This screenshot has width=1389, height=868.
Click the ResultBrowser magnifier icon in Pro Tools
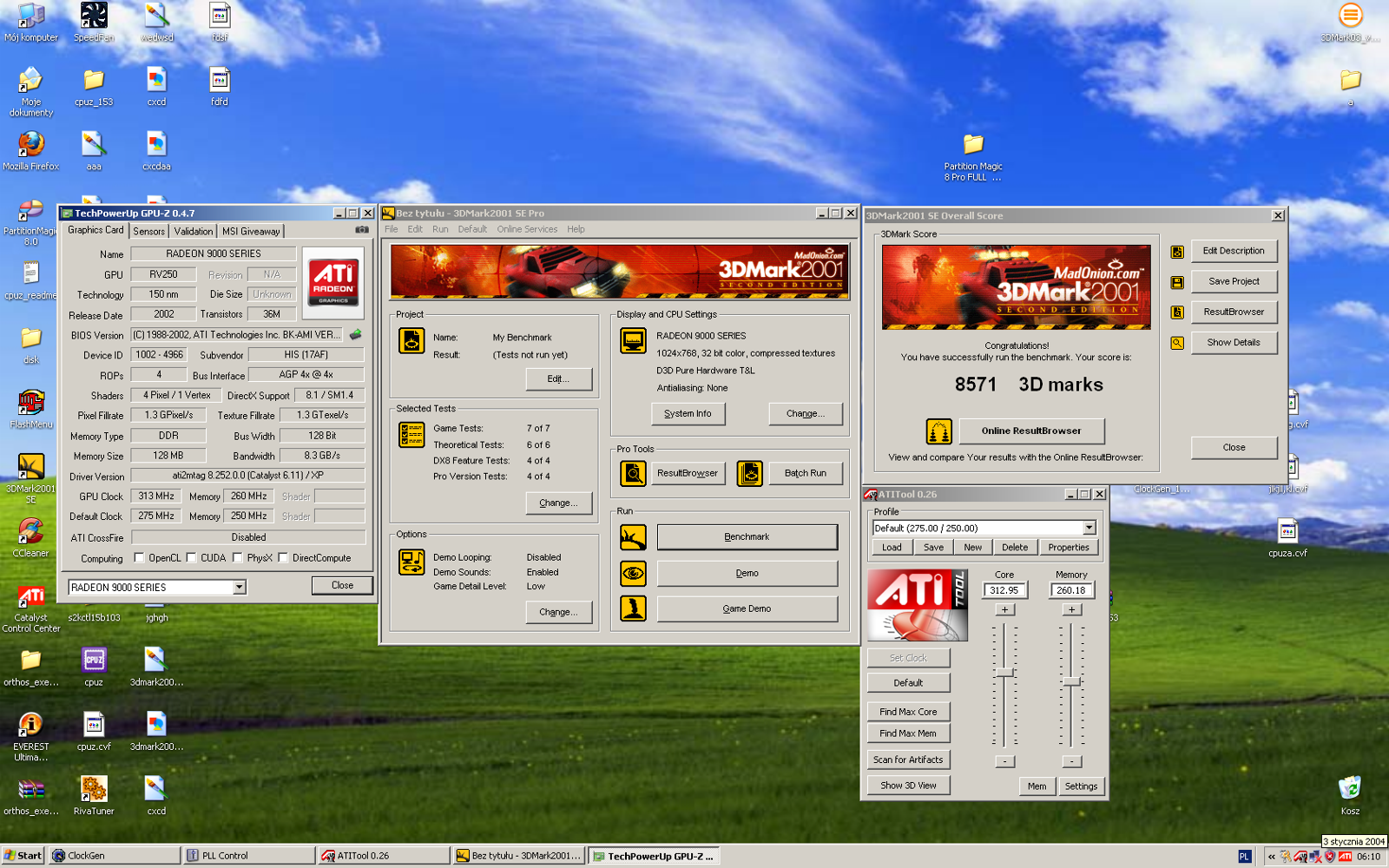(633, 473)
